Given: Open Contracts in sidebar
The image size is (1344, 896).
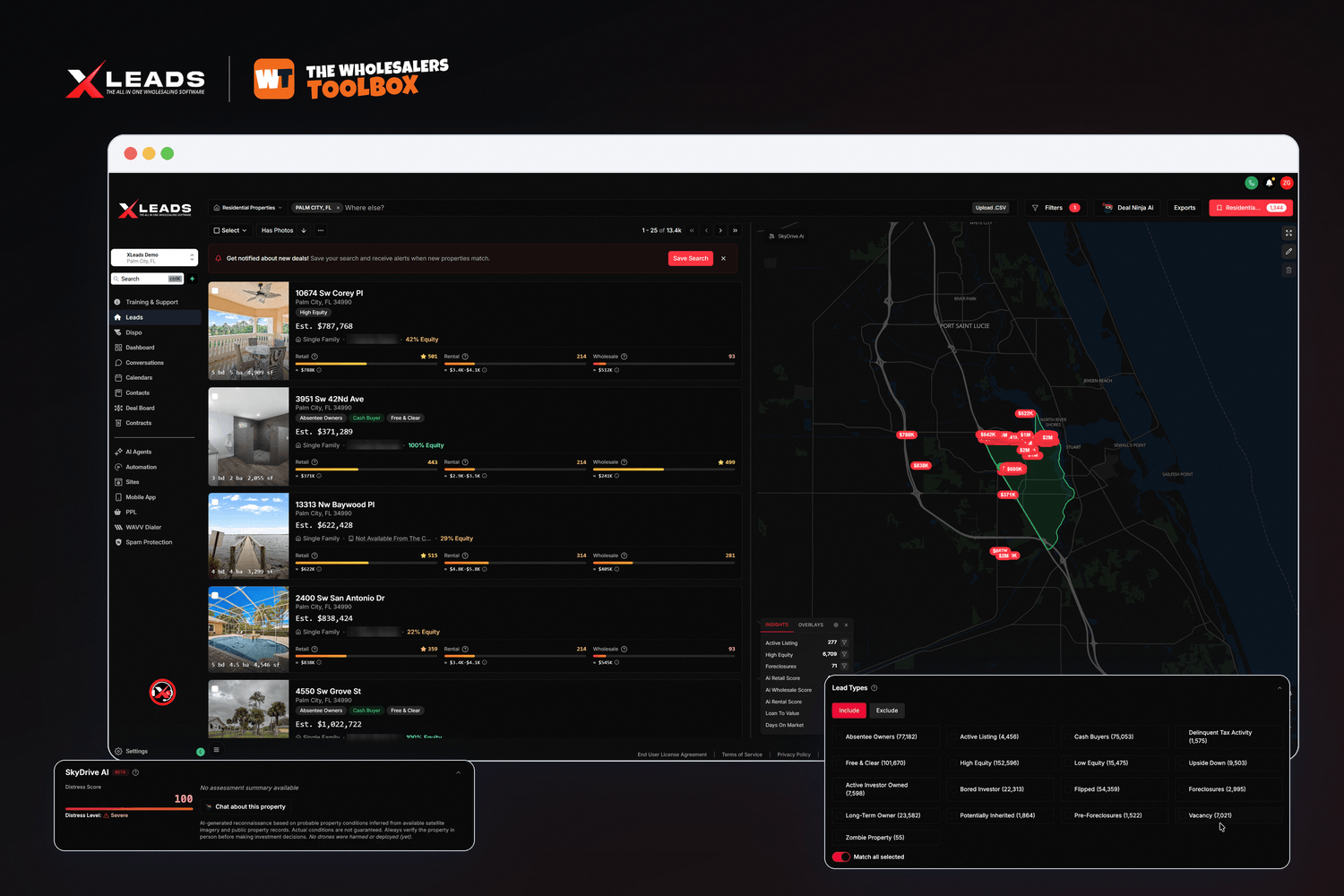Looking at the screenshot, I should [139, 424].
